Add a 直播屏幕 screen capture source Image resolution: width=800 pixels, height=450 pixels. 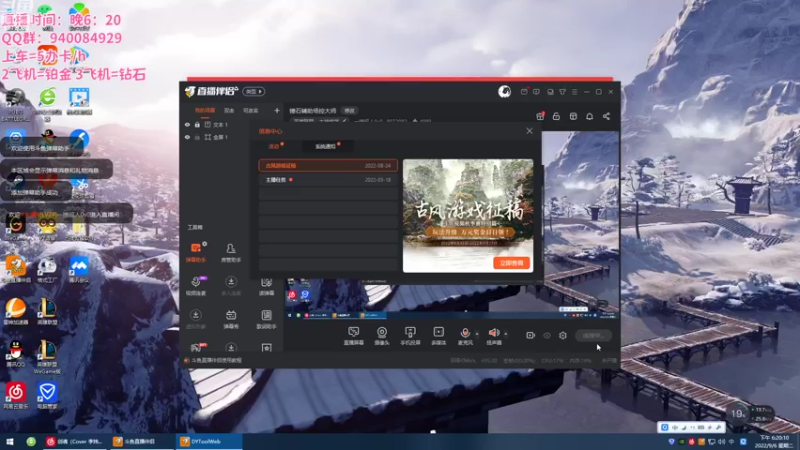click(354, 336)
